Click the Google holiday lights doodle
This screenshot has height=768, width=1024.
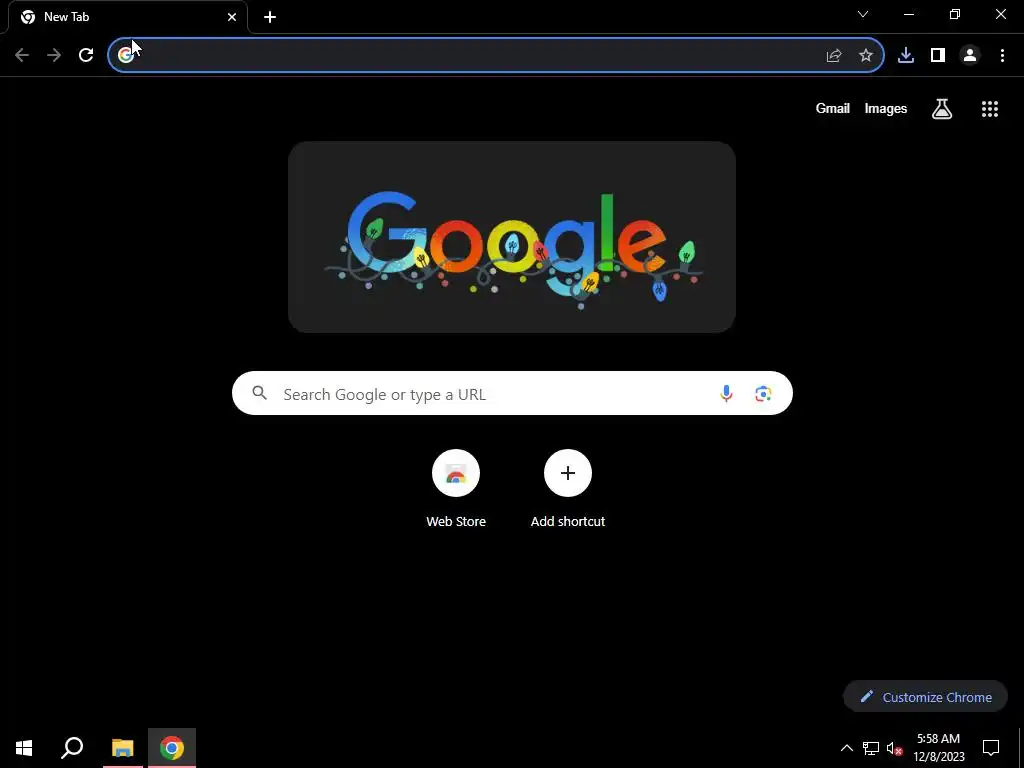pos(512,237)
